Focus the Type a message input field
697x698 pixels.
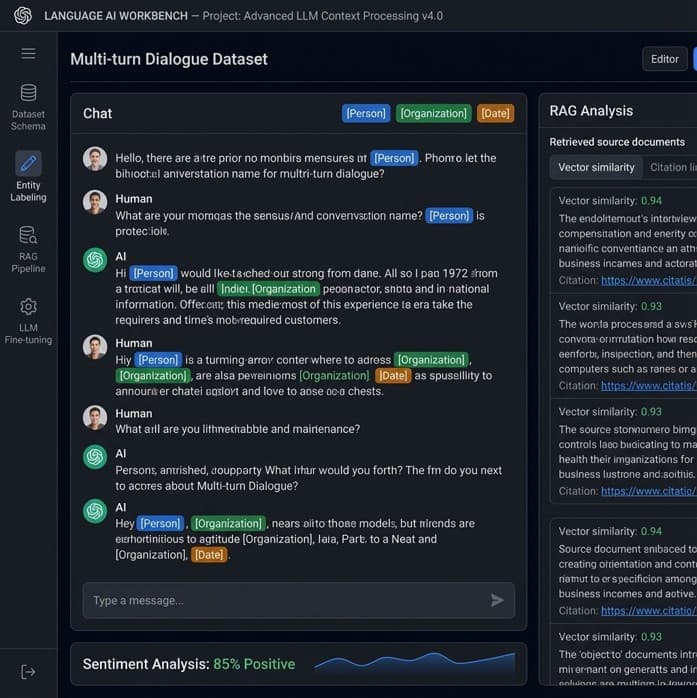[x=285, y=600]
